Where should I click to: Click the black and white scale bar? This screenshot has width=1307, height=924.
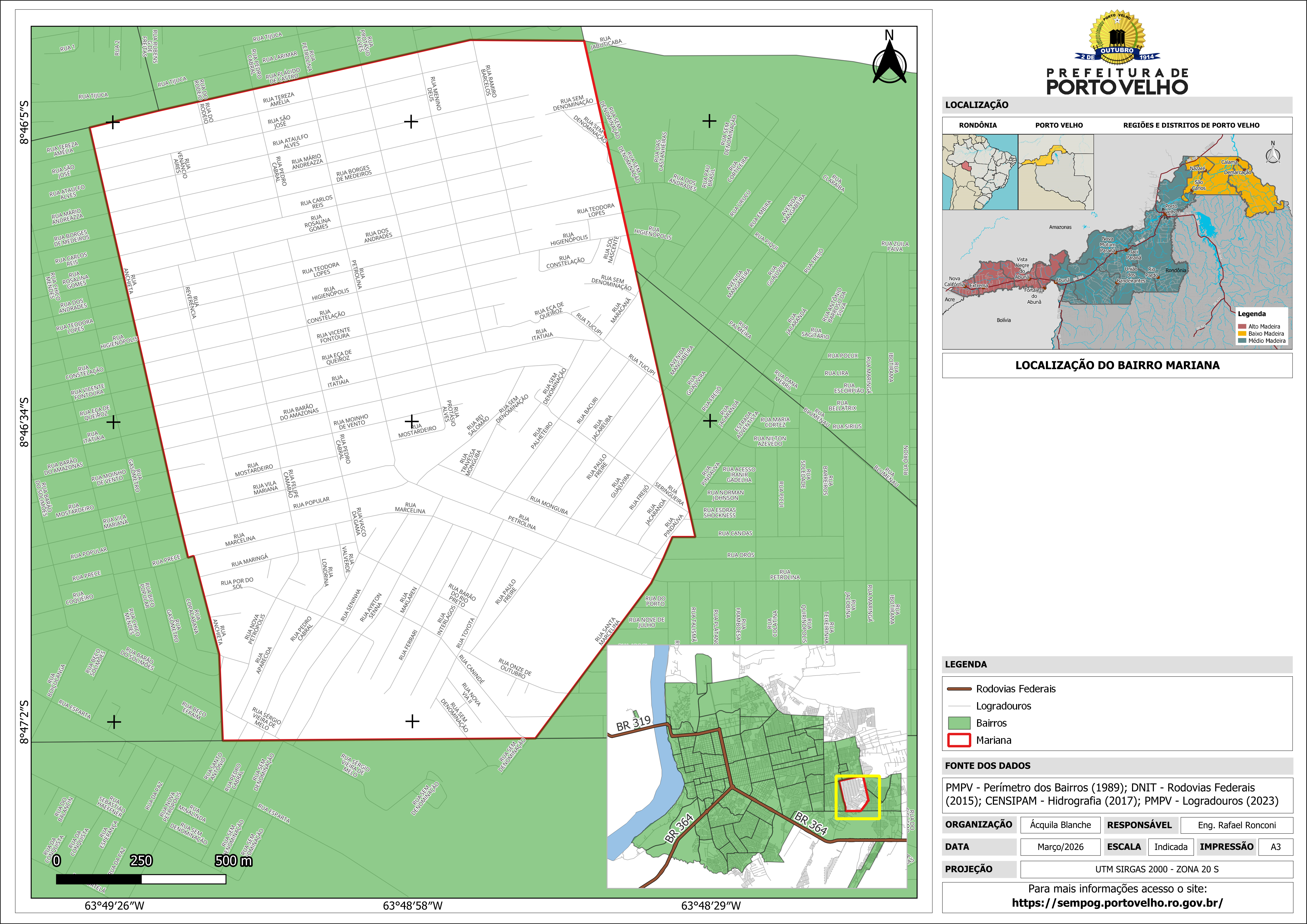point(141,879)
